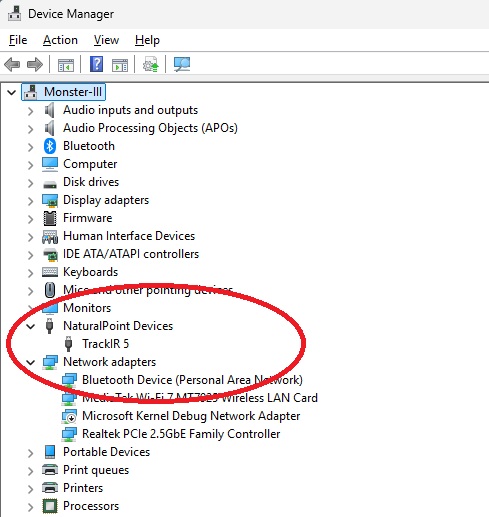Open the blue Help question-mark icon
The image size is (489, 517).
click(x=96, y=64)
